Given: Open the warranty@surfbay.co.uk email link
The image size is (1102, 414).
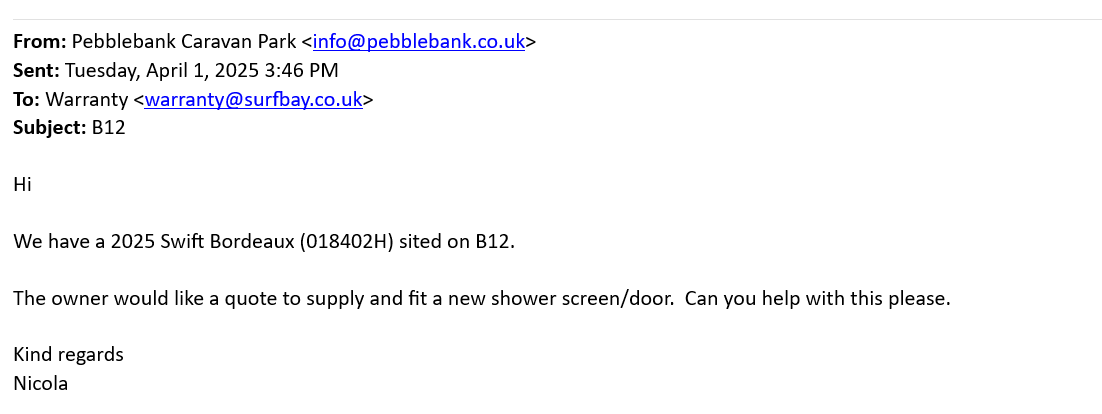Looking at the screenshot, I should point(253,99).
